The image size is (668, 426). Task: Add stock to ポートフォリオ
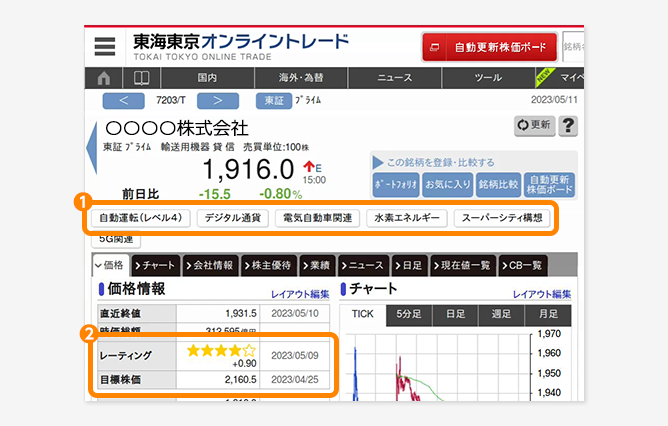pyautogui.click(x=396, y=185)
